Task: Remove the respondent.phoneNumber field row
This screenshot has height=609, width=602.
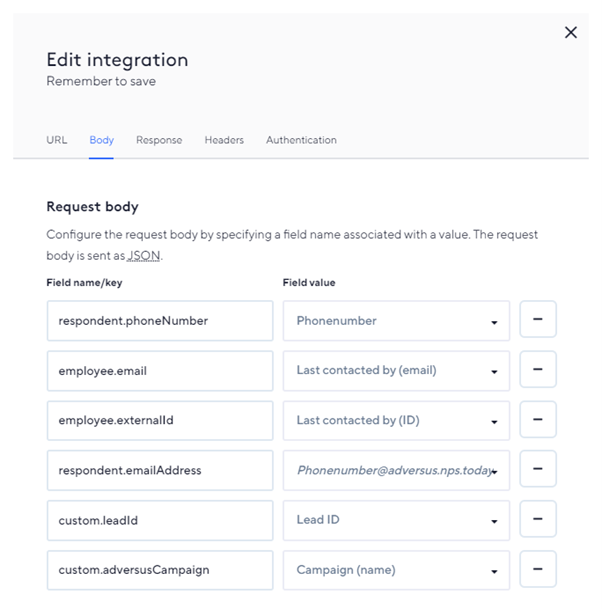Action: click(538, 320)
